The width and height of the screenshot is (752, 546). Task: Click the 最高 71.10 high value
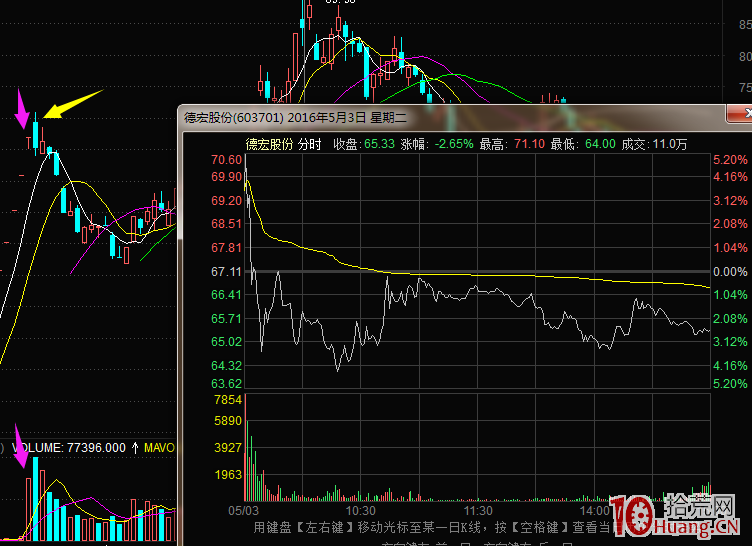coord(529,144)
